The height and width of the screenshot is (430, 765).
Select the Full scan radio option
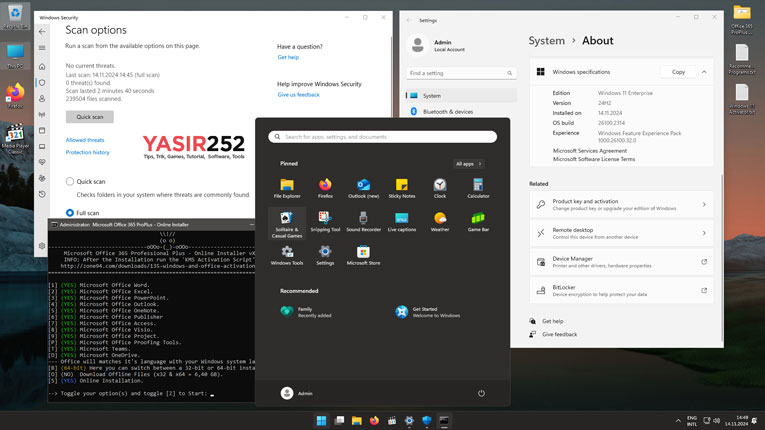click(x=70, y=213)
